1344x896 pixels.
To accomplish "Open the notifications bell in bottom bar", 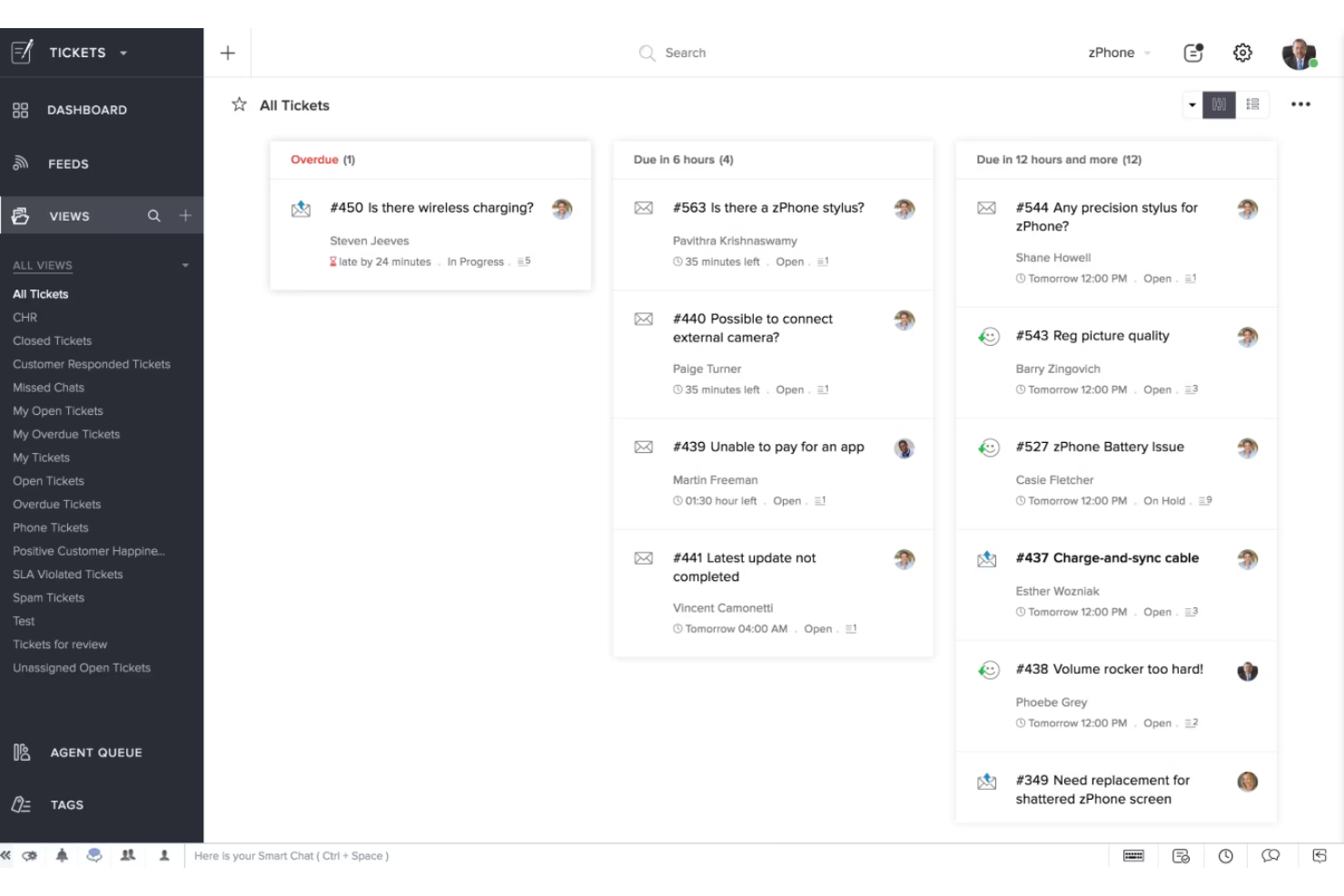I will coord(61,855).
